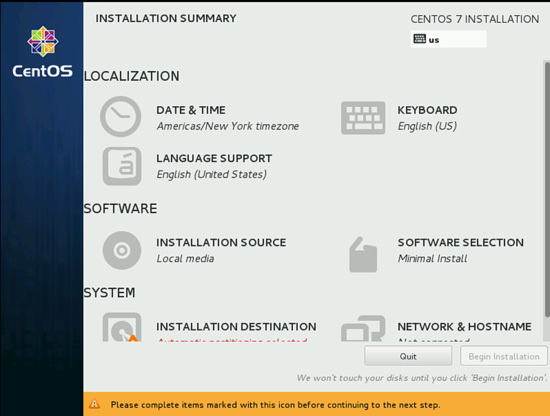Click the Begin Installation button
The height and width of the screenshot is (416, 550).
click(x=504, y=356)
